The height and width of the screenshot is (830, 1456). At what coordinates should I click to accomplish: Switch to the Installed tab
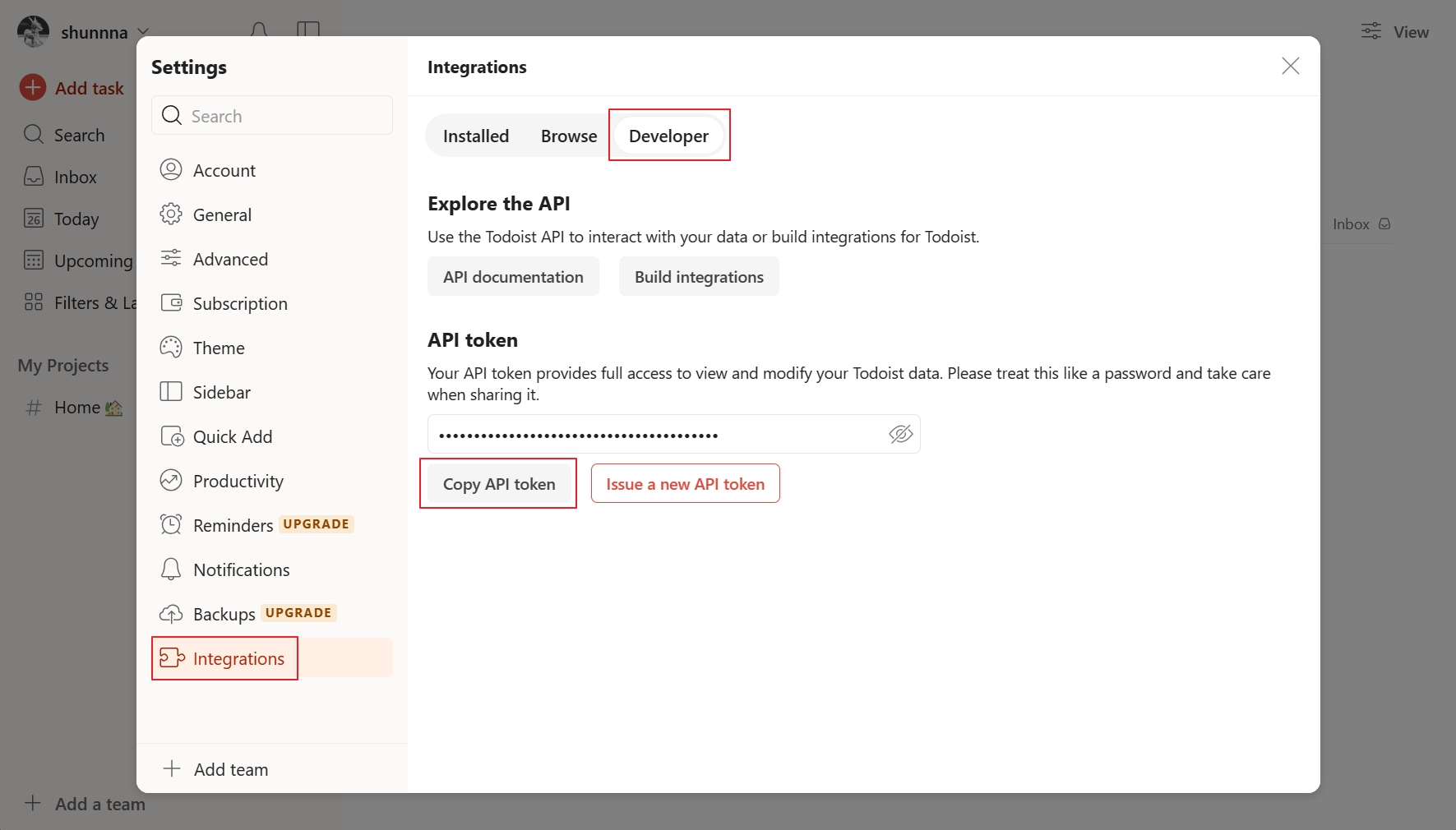click(476, 136)
